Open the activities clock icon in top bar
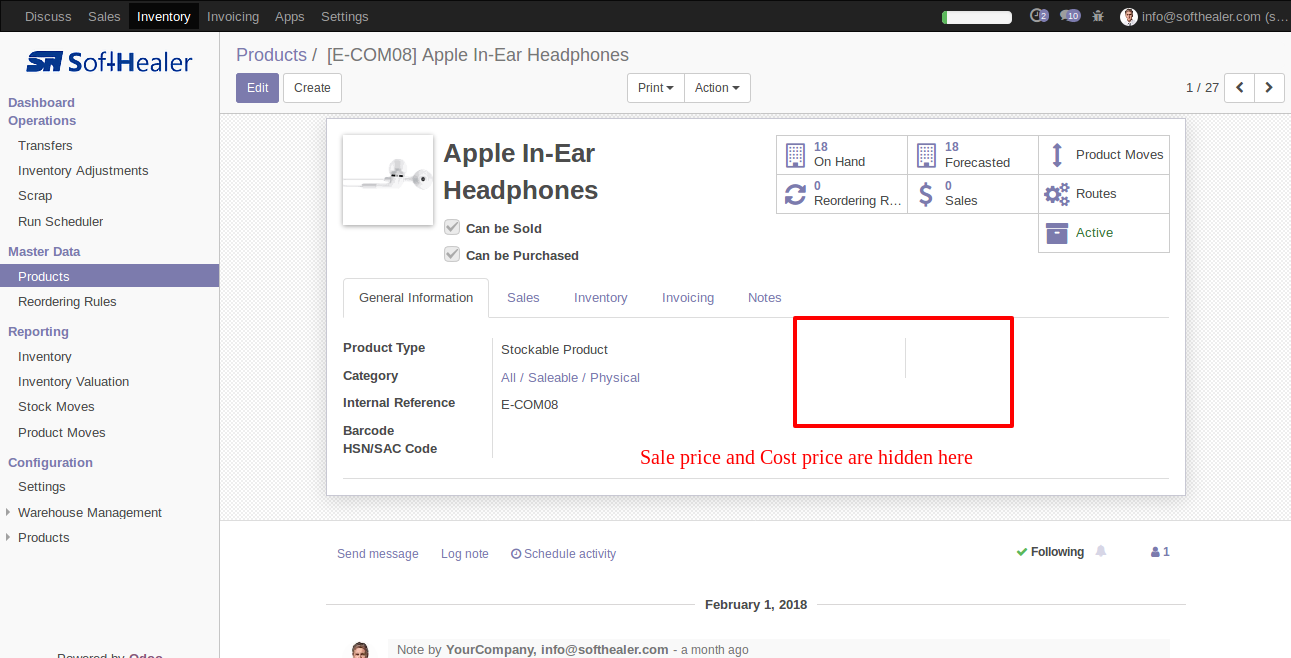Viewport: 1291px width, 658px height. tap(1039, 16)
